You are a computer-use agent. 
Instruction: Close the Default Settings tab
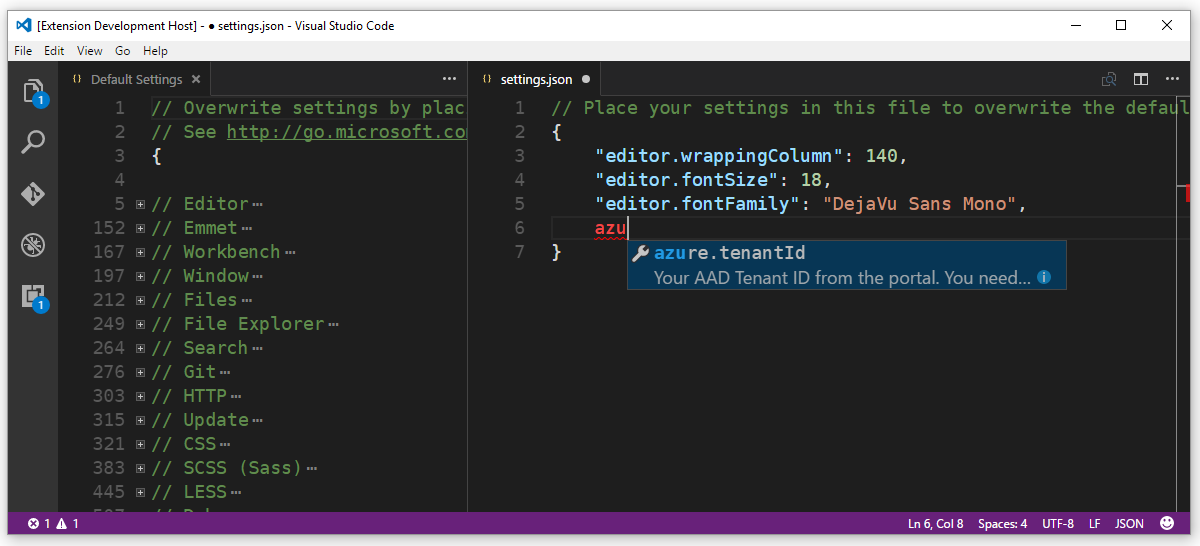point(196,79)
